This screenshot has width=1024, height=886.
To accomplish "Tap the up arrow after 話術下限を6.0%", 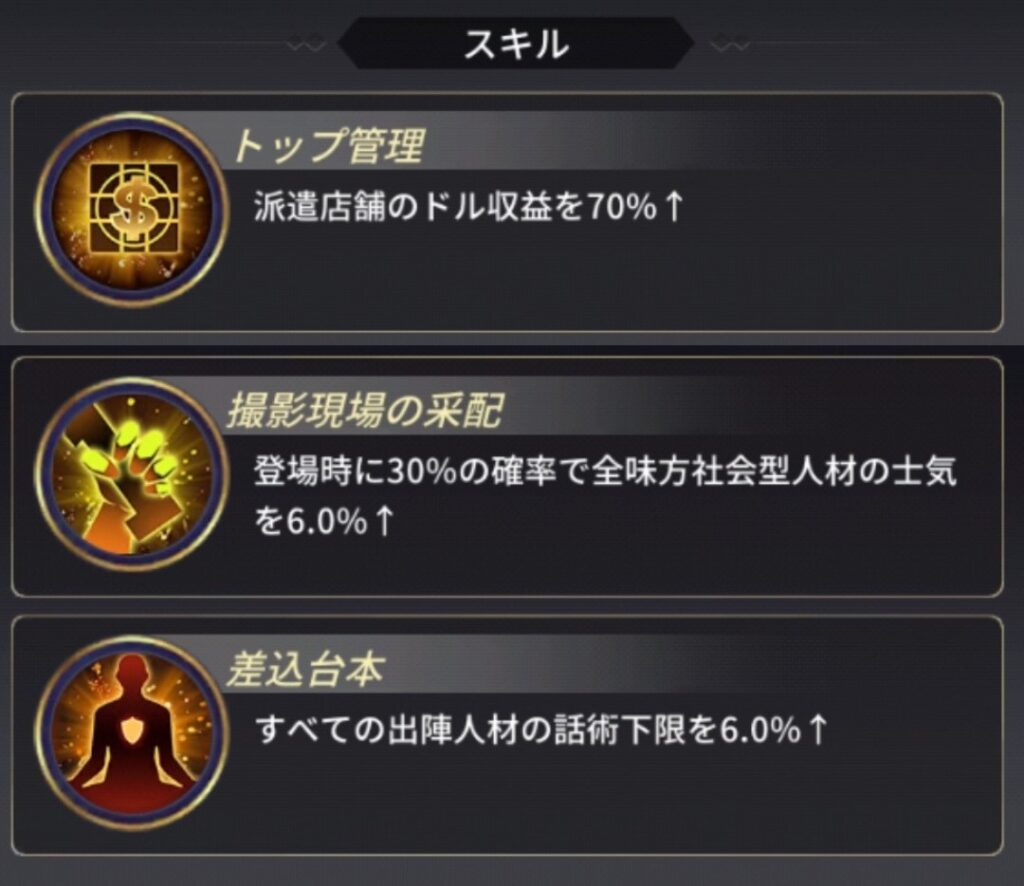I will (x=818, y=729).
